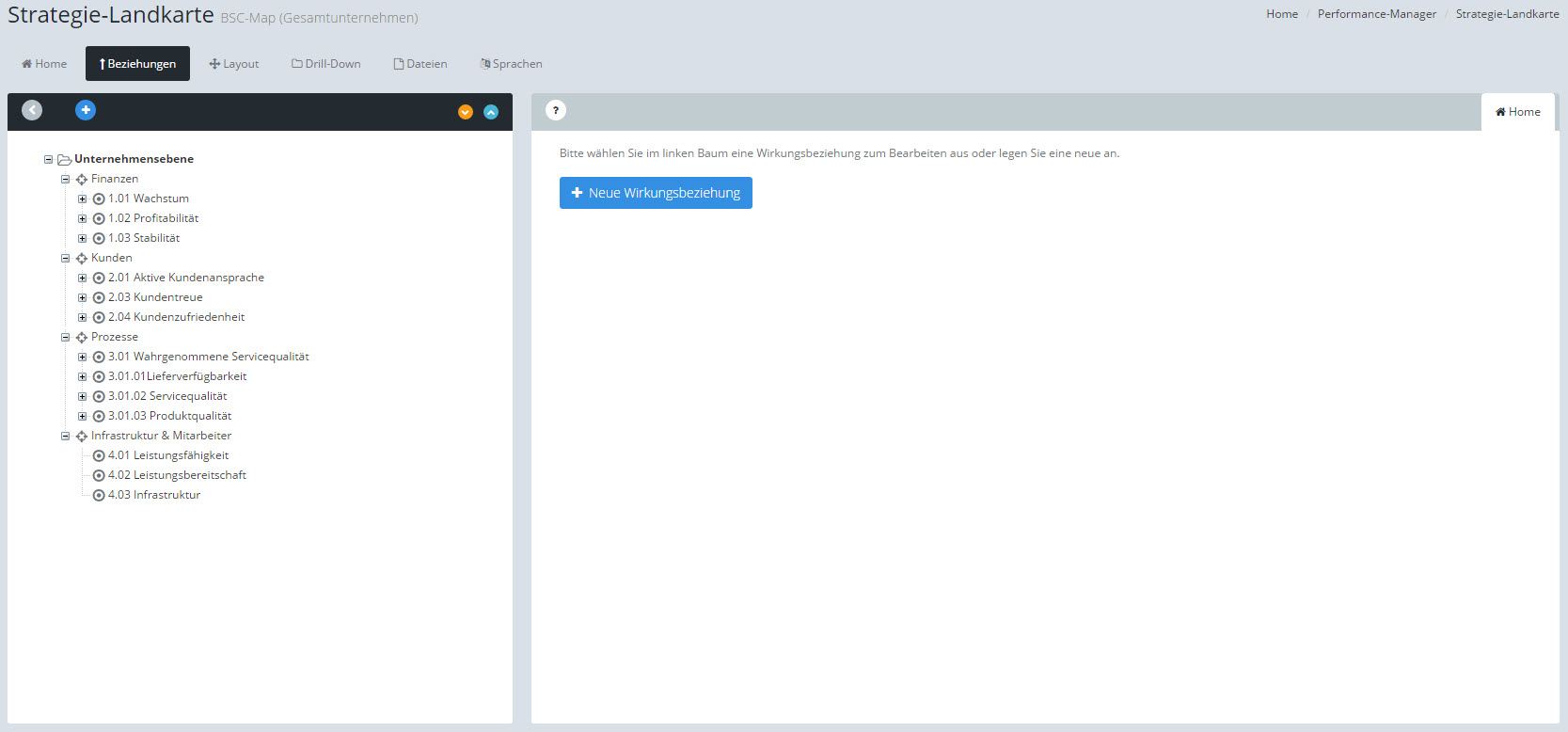
Task: Collapse the Prozesse tree node
Action: (x=66, y=337)
